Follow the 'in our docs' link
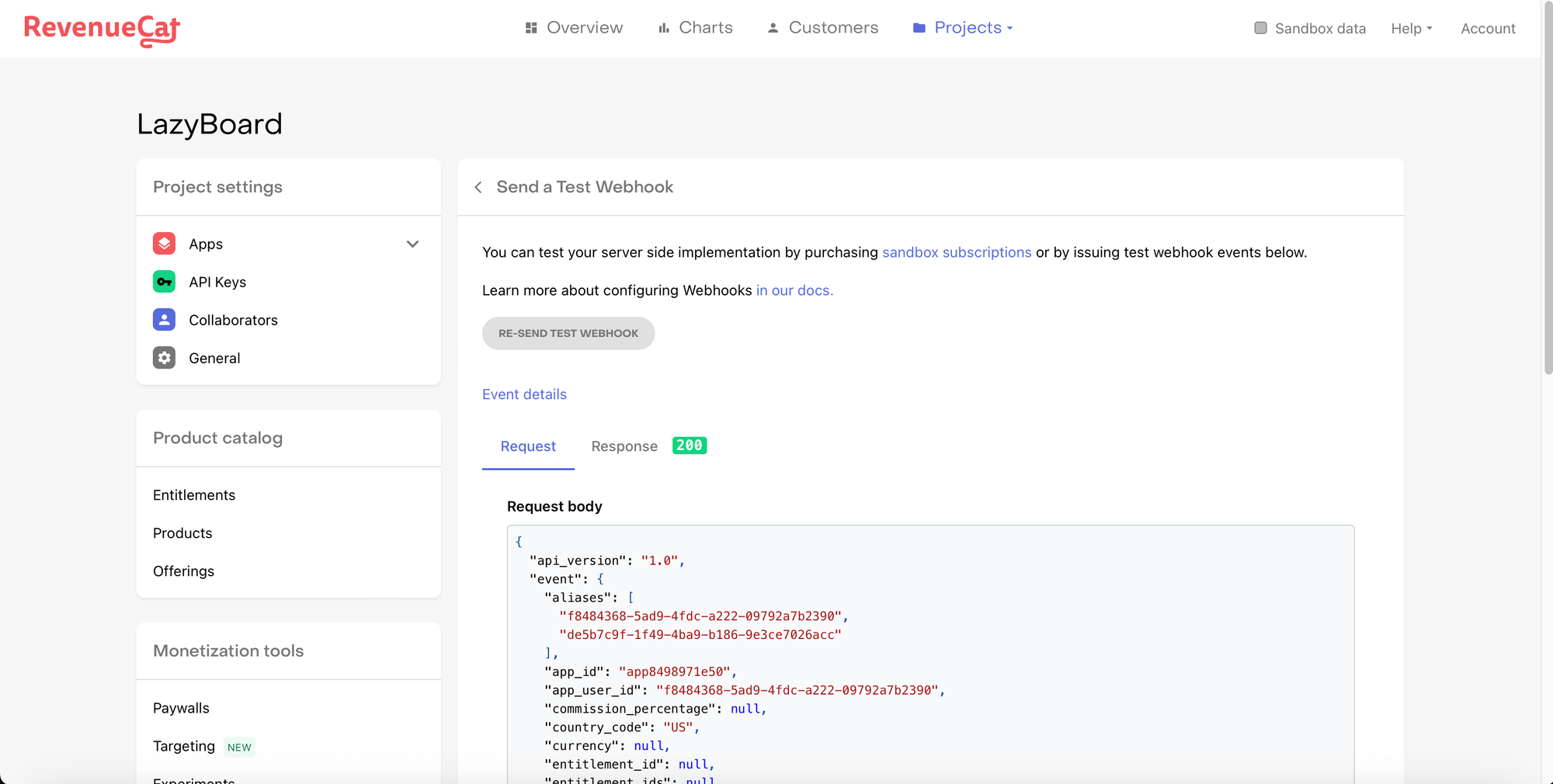This screenshot has width=1553, height=784. pyautogui.click(x=794, y=290)
